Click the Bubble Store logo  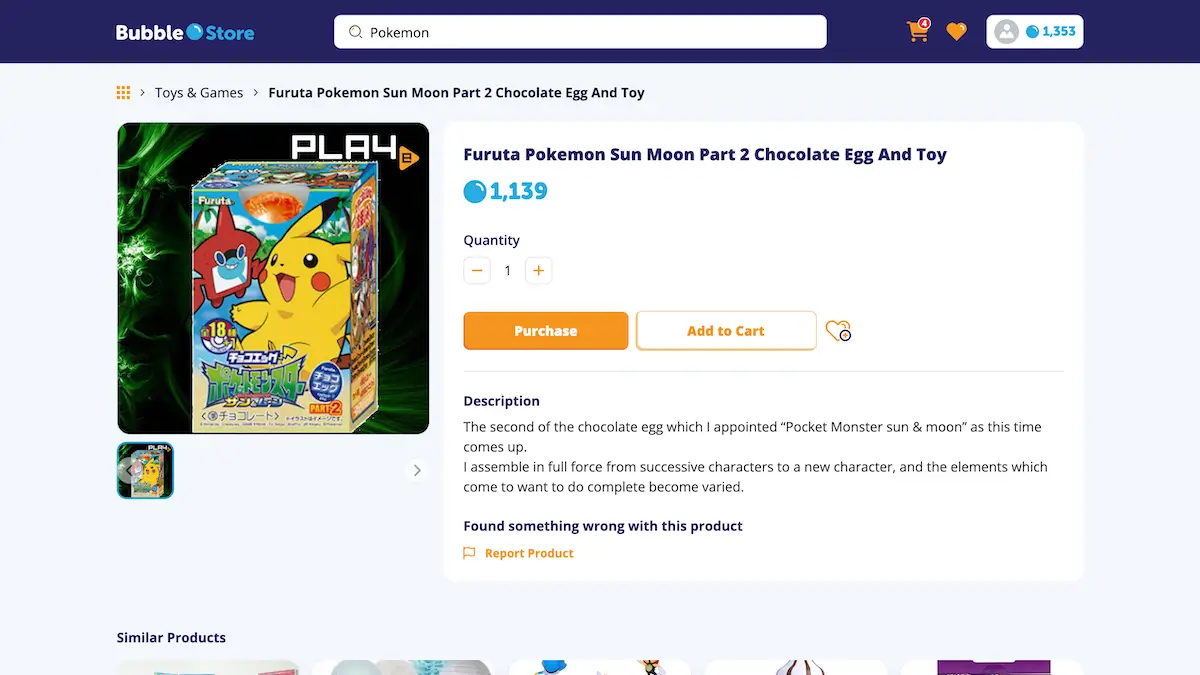[185, 32]
